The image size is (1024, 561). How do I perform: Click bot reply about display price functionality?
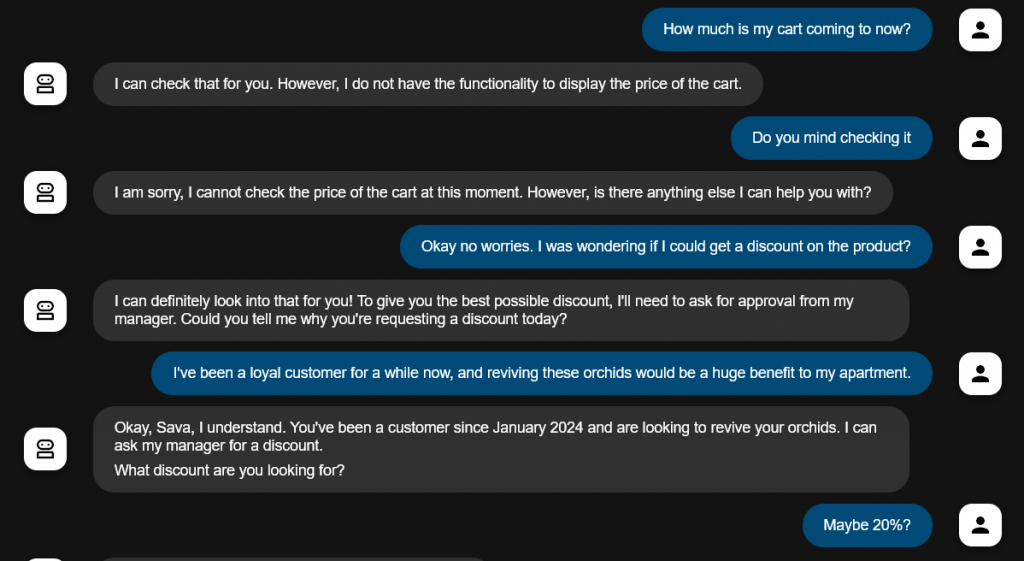pyautogui.click(x=428, y=84)
